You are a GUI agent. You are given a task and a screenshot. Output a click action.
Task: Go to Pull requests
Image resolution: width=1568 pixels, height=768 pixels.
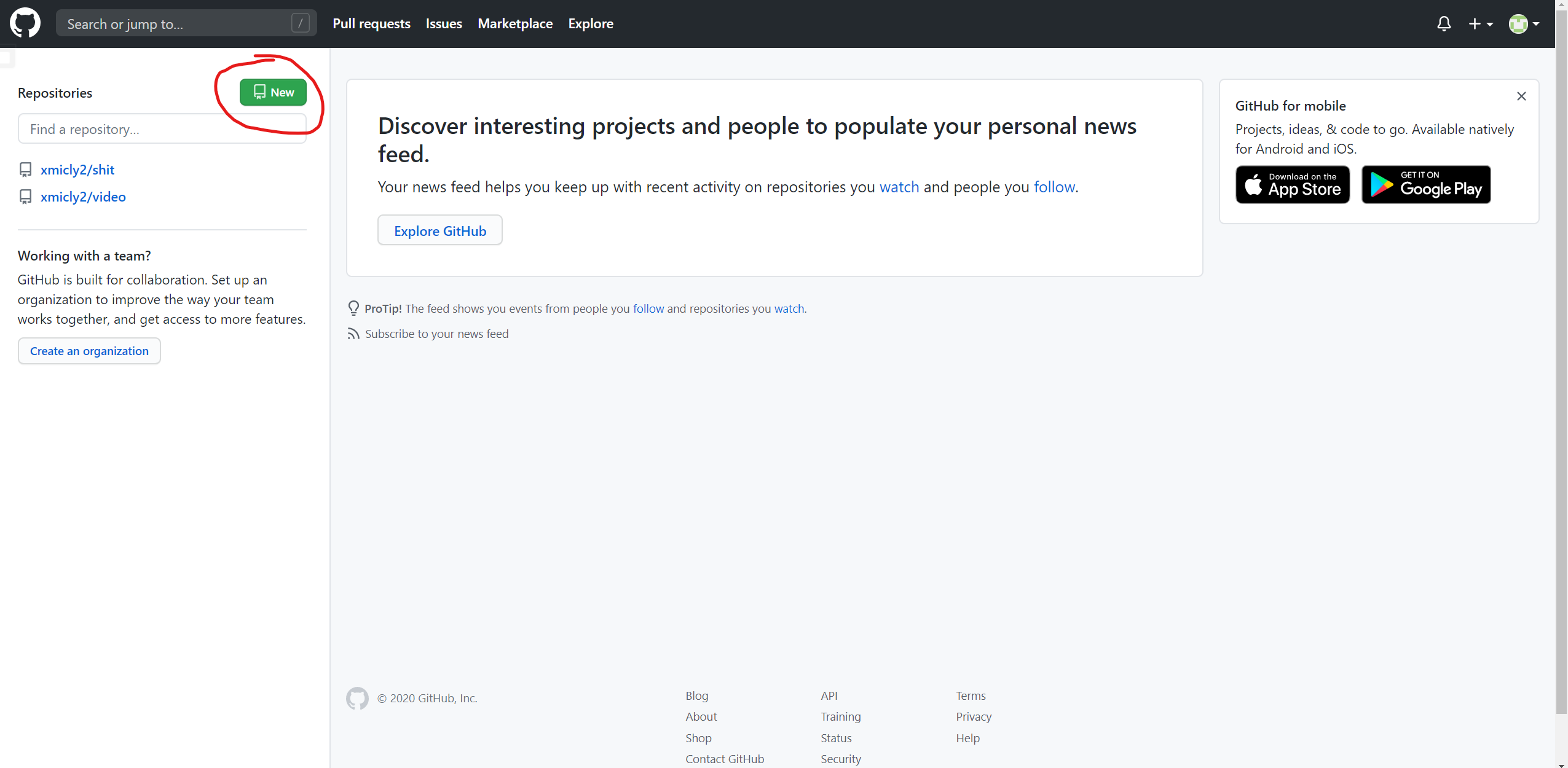pos(371,23)
